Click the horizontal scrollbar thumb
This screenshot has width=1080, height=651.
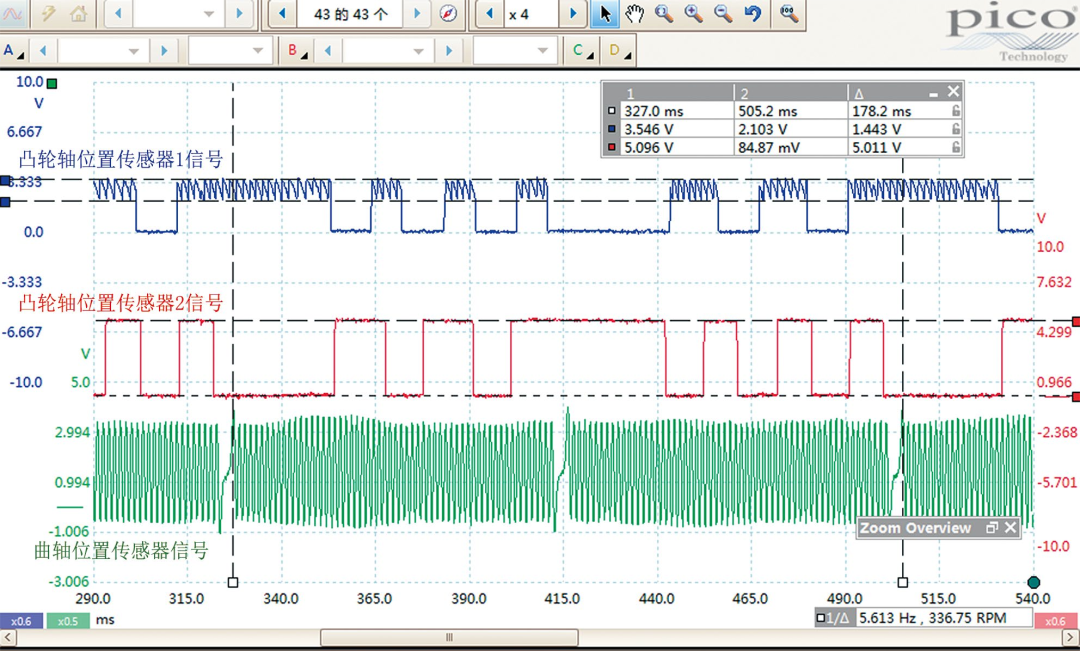[449, 638]
